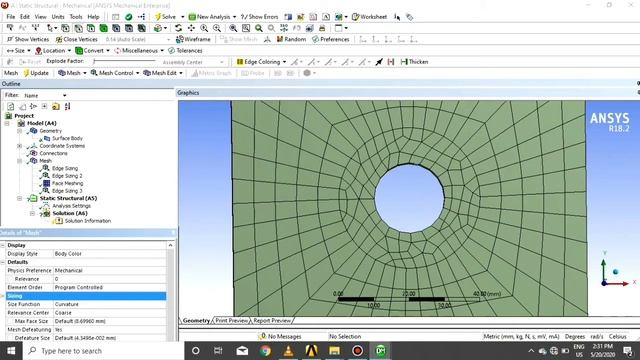Select Connections in outline tree

coord(53,153)
